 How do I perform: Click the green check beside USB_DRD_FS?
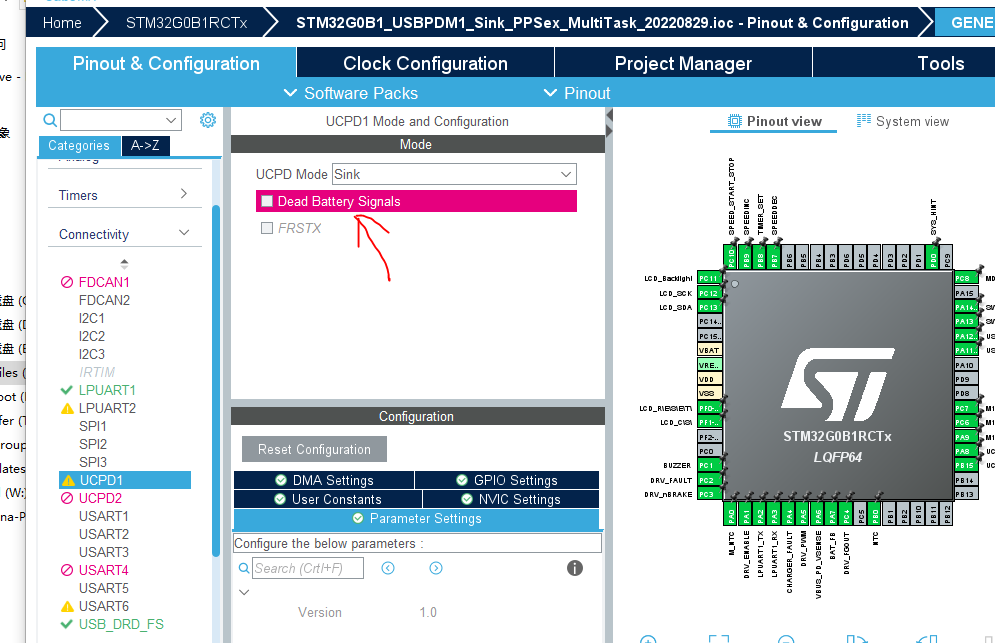66,625
